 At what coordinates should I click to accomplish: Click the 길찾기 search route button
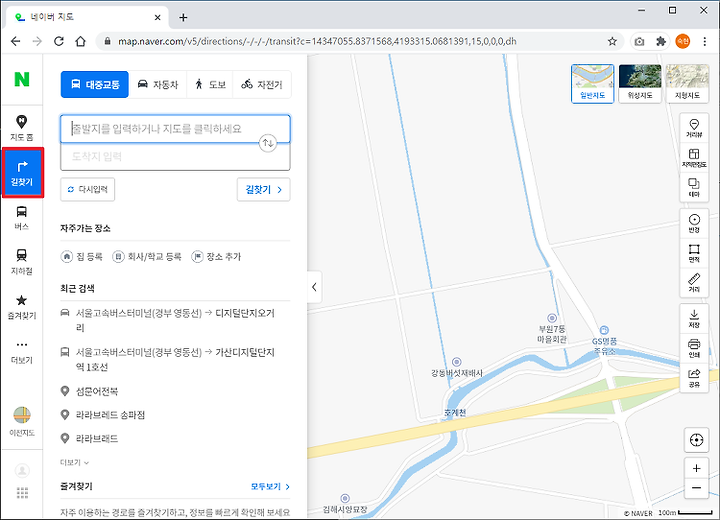click(x=264, y=189)
